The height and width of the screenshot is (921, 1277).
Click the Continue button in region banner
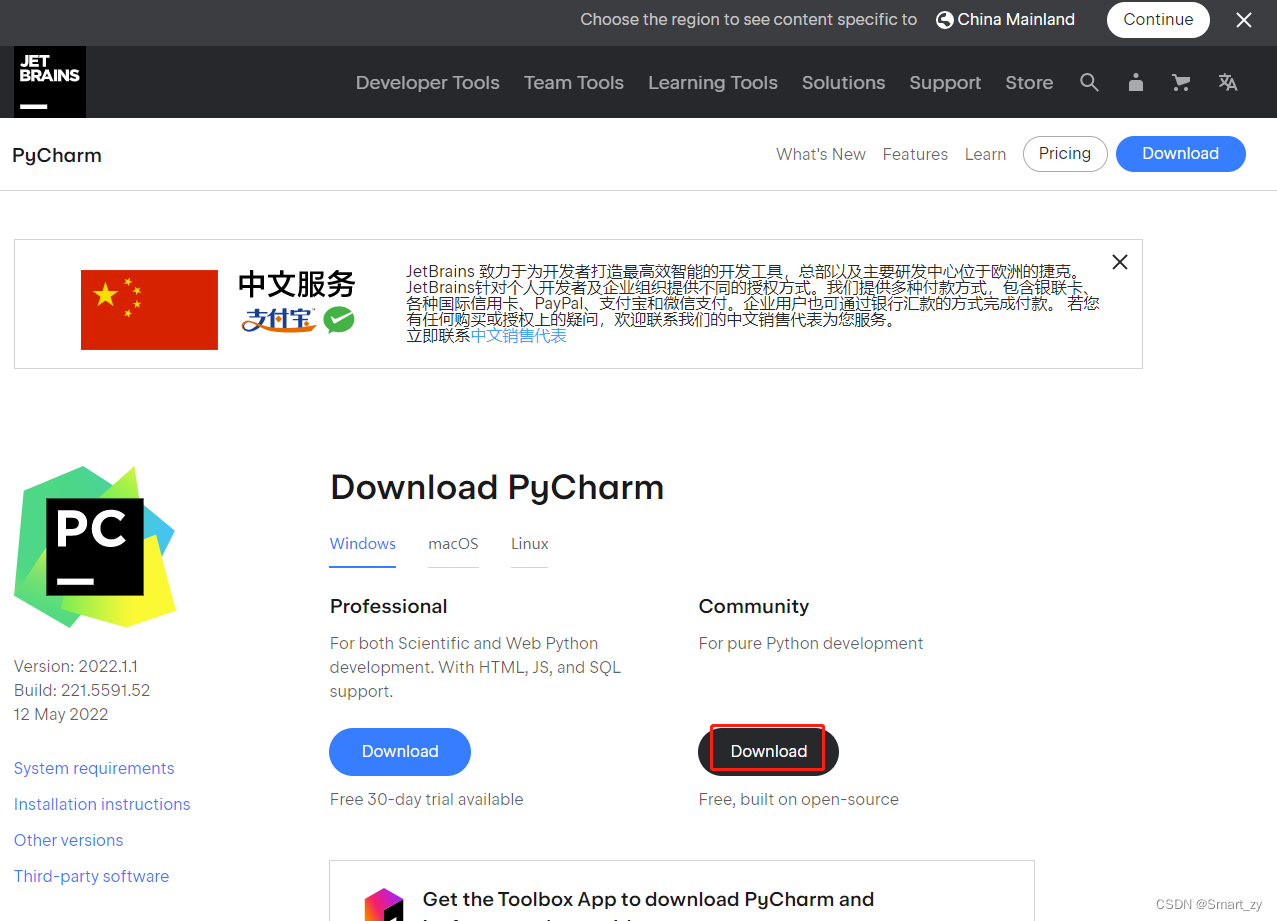[x=1158, y=19]
